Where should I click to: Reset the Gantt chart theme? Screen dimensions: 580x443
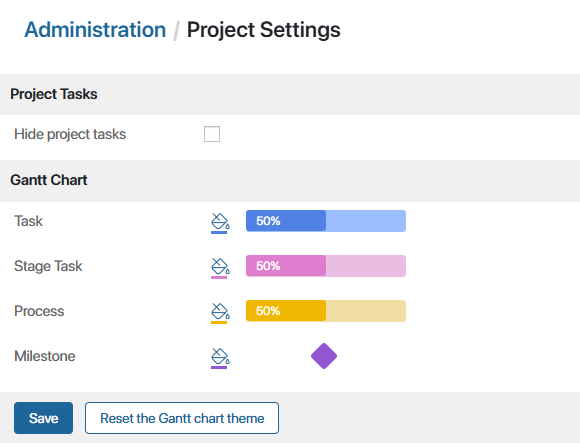(182, 418)
